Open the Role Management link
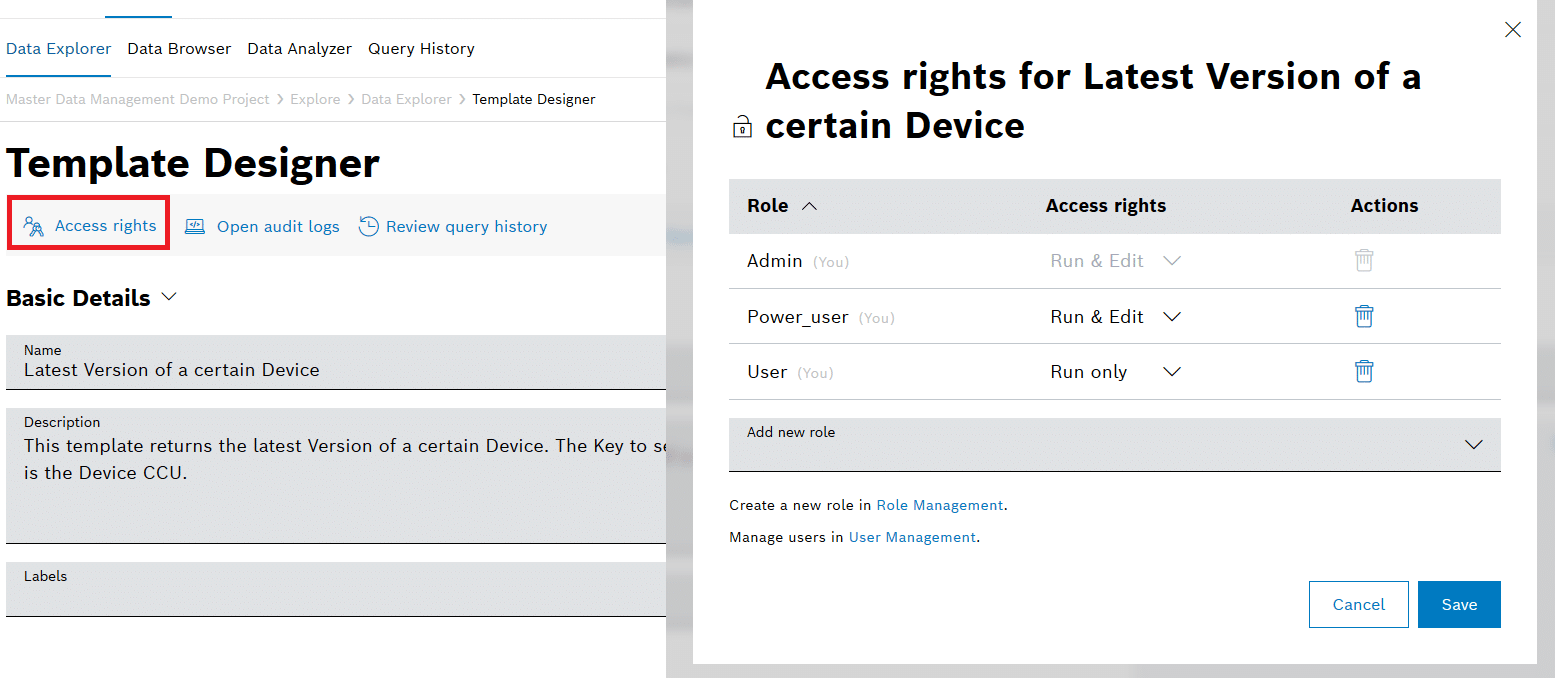This screenshot has width=1555, height=678. 939,505
